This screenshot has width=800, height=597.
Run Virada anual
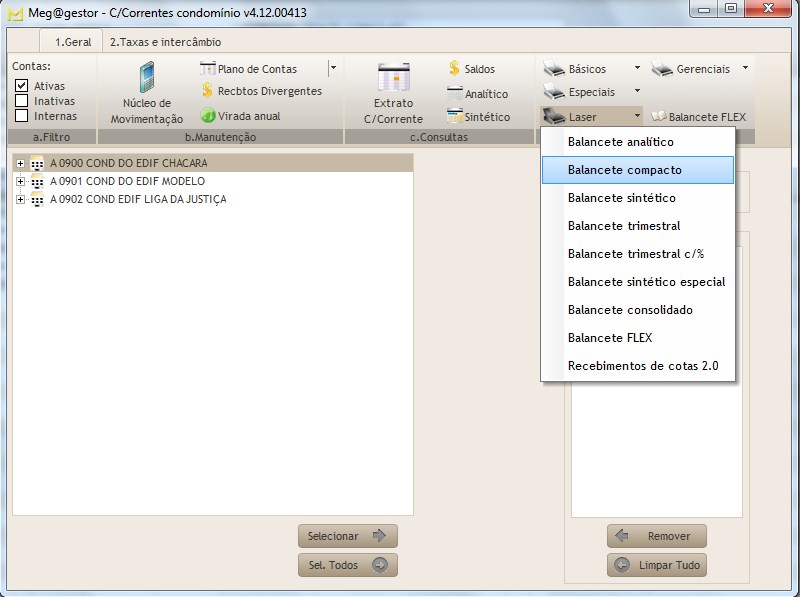click(208, 116)
